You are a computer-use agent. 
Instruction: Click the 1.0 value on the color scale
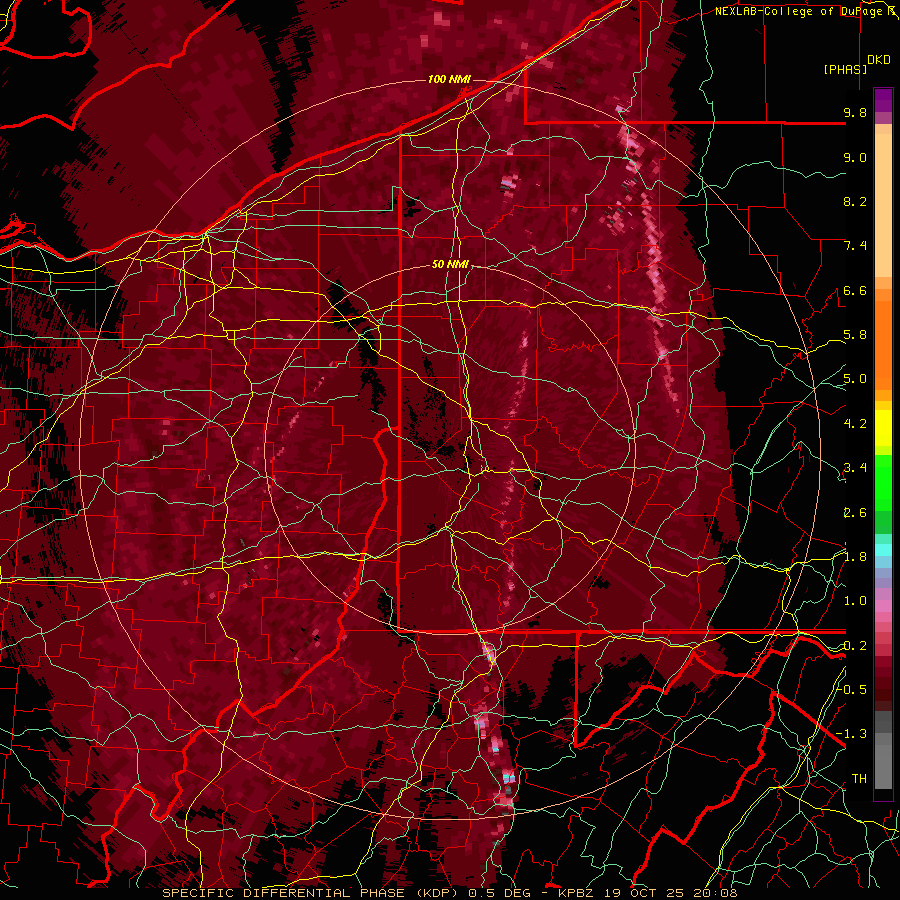[855, 601]
